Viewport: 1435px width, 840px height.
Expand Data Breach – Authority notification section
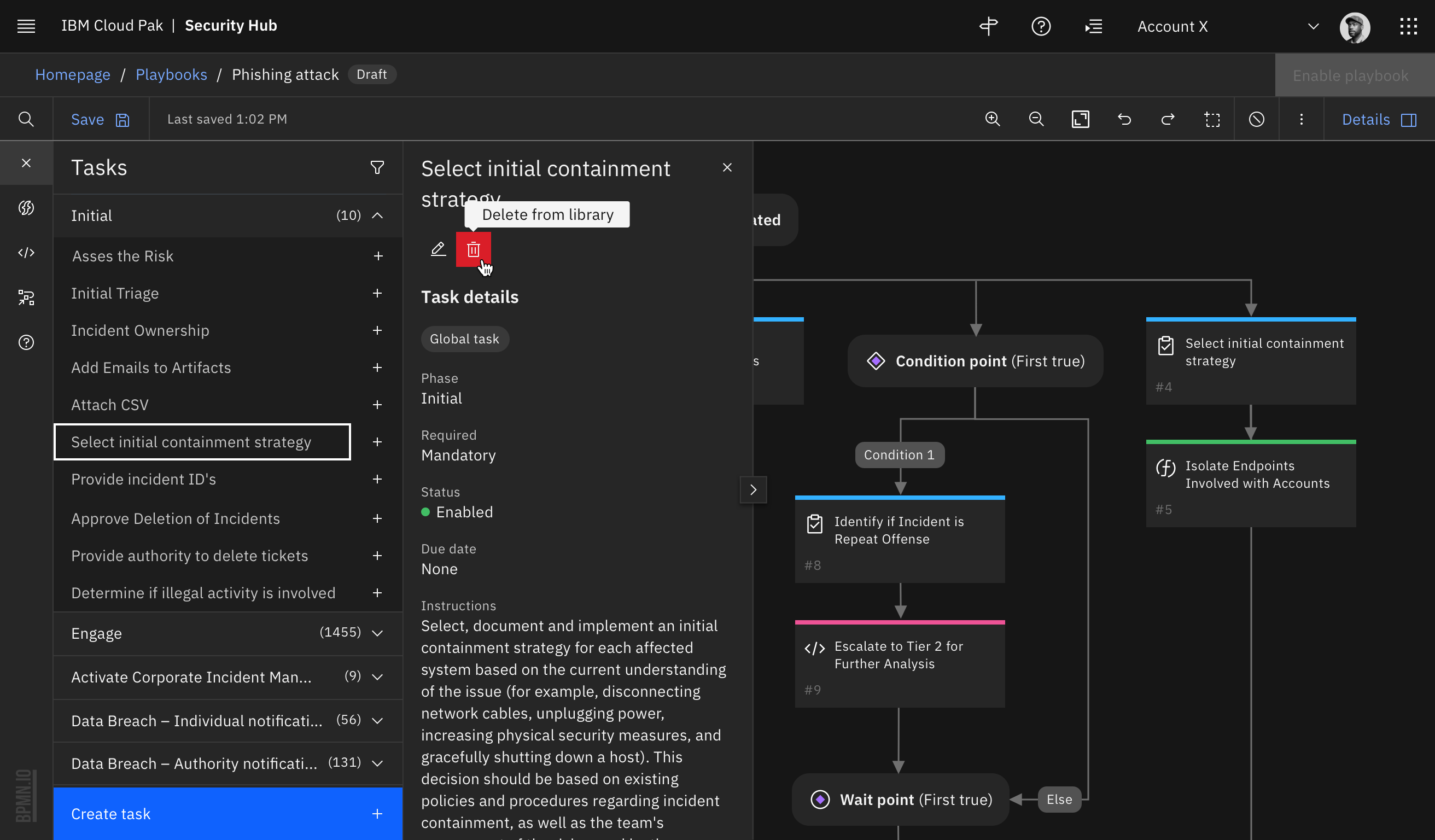click(x=377, y=763)
